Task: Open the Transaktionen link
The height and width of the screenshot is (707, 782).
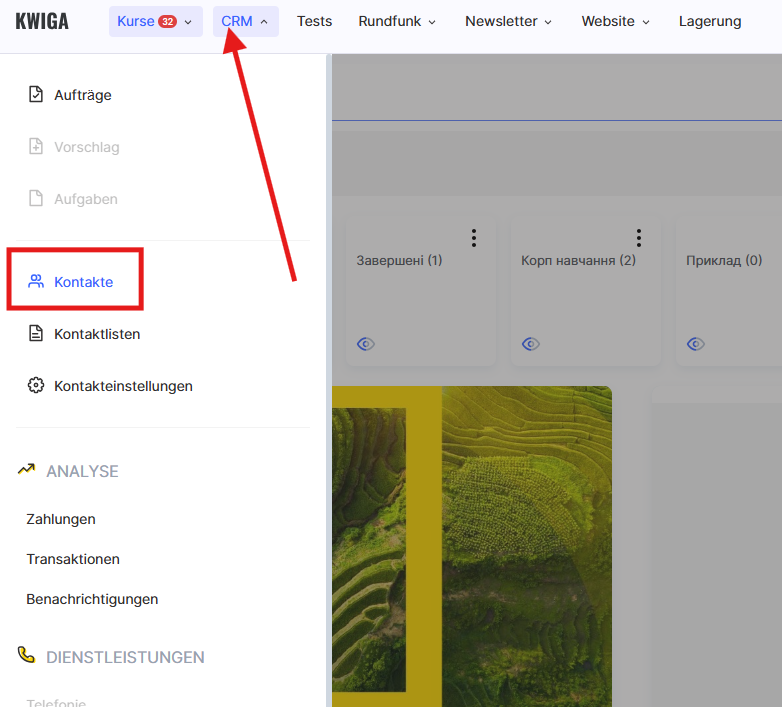Action: tap(73, 559)
